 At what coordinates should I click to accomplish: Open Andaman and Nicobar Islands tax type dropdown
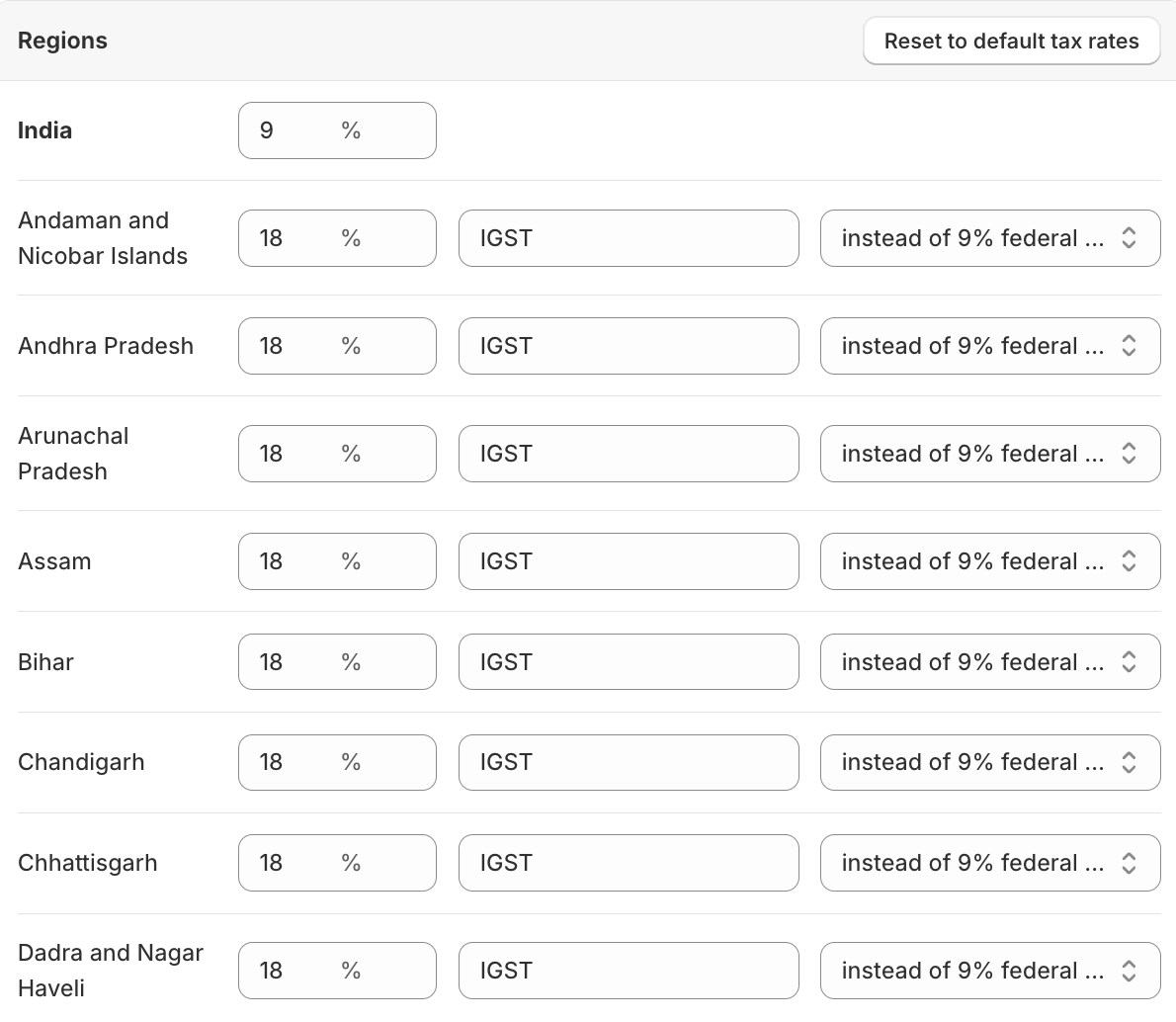pos(990,238)
